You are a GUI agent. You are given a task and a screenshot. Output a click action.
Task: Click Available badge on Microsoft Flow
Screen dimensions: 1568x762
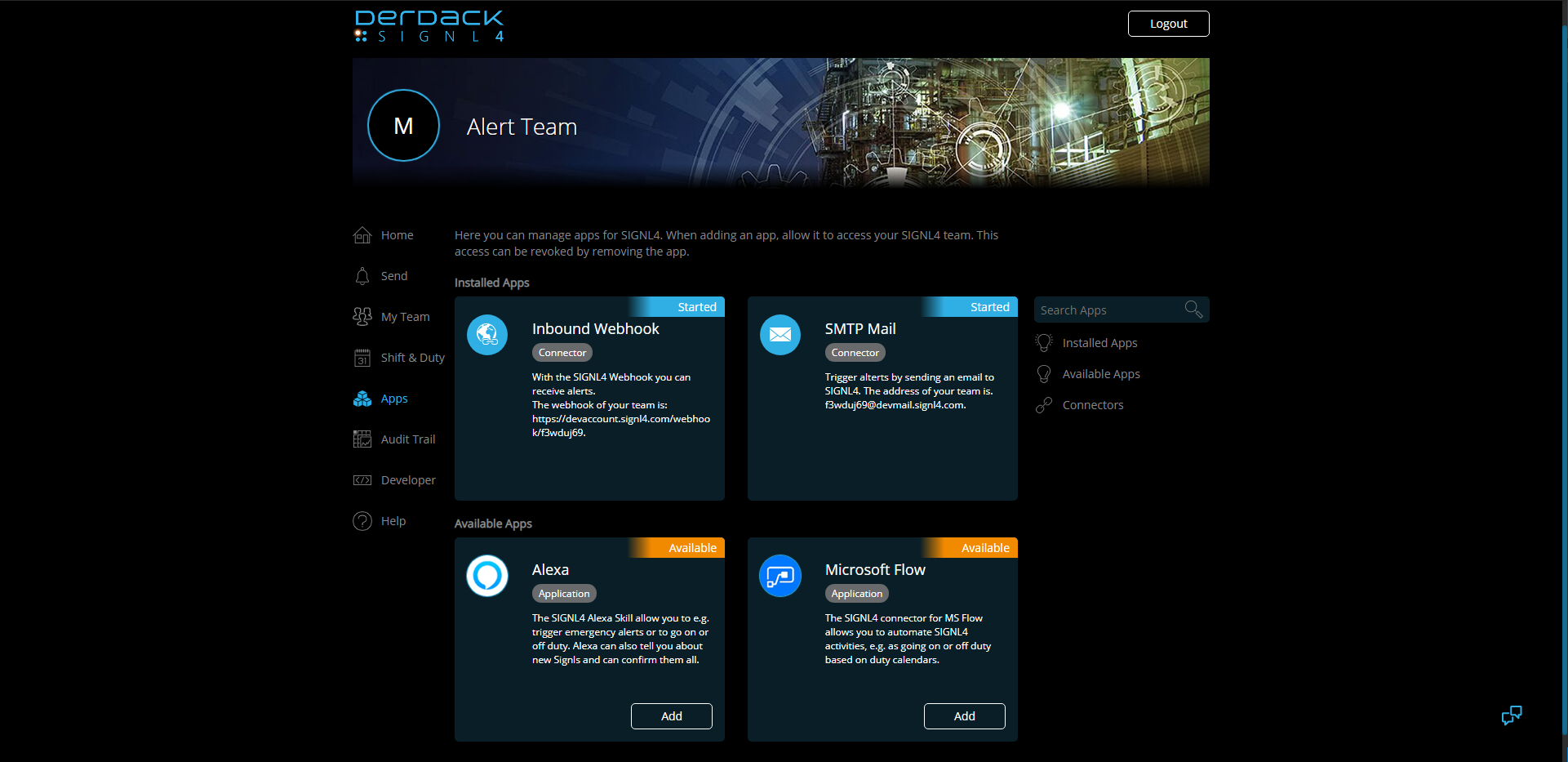pyautogui.click(x=970, y=548)
